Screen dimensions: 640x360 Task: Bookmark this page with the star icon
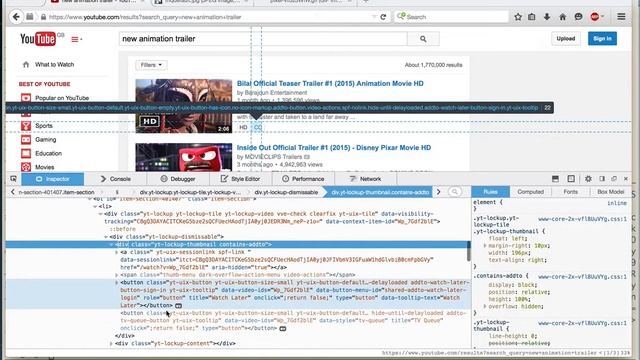(x=518, y=17)
